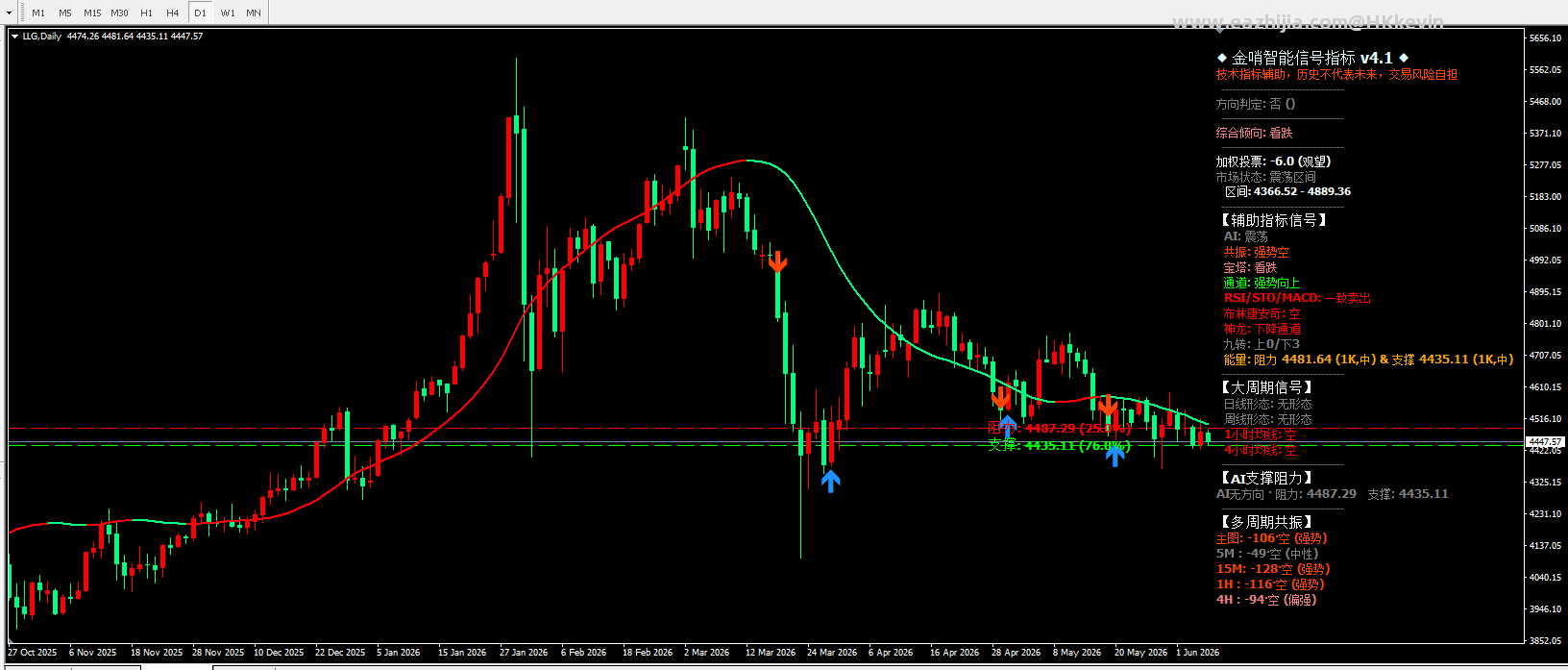This screenshot has width=1568, height=670.
Task: Click the red resistance label 4487.29 on chart
Action: [x=1060, y=428]
